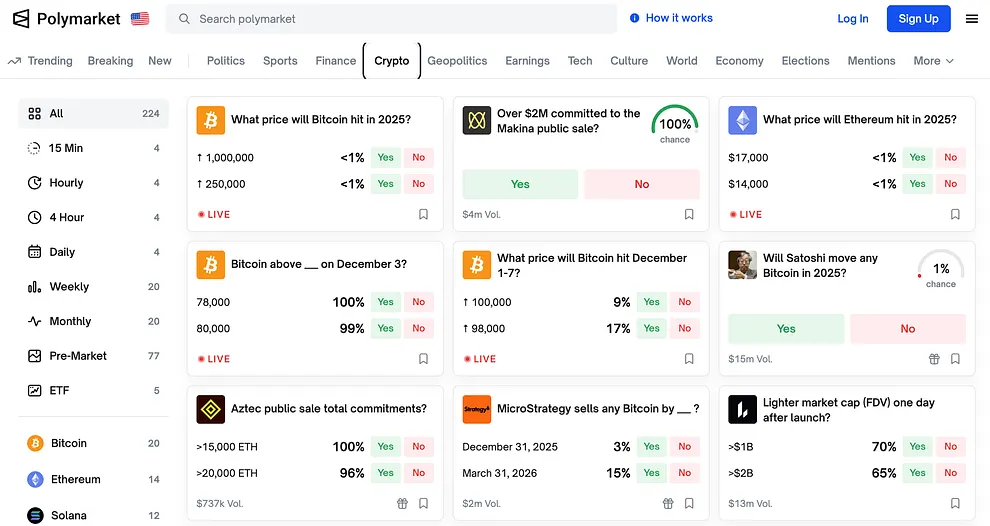Select No for Ethereum $17,000
Viewport: 990px width, 526px height.
point(950,157)
